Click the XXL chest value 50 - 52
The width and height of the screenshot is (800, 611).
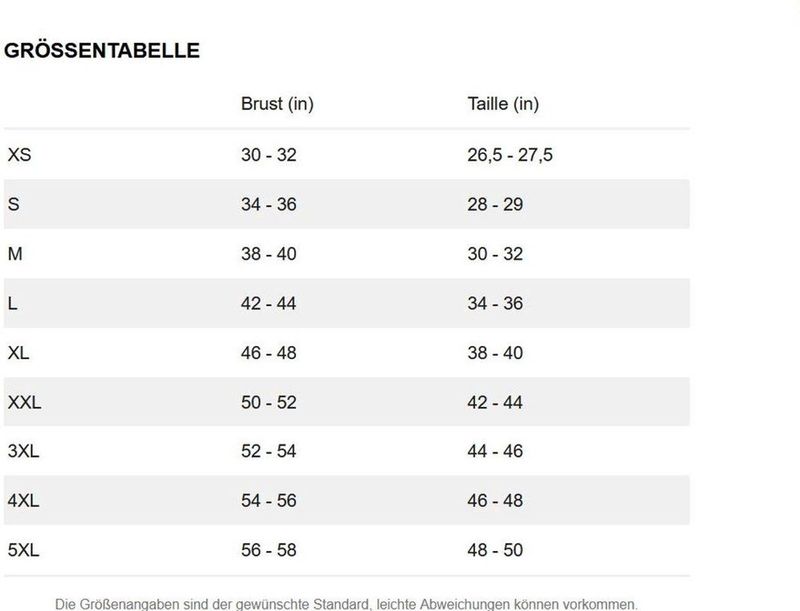click(x=269, y=402)
